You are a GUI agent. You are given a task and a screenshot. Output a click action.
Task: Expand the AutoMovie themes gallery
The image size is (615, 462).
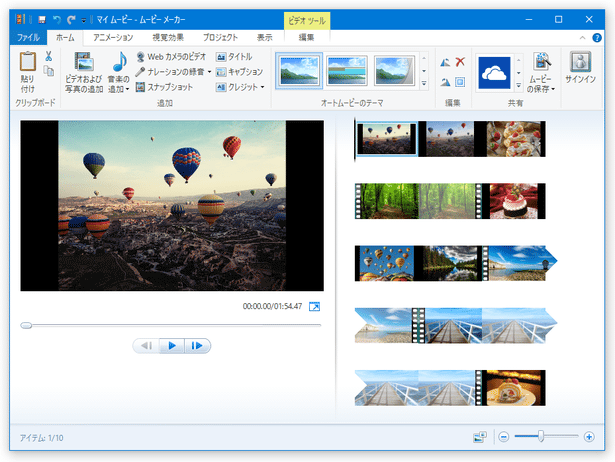click(424, 83)
